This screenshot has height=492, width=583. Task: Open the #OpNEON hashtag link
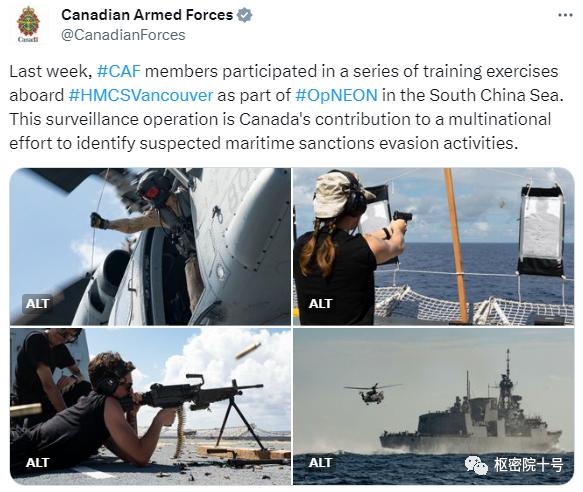click(x=336, y=95)
